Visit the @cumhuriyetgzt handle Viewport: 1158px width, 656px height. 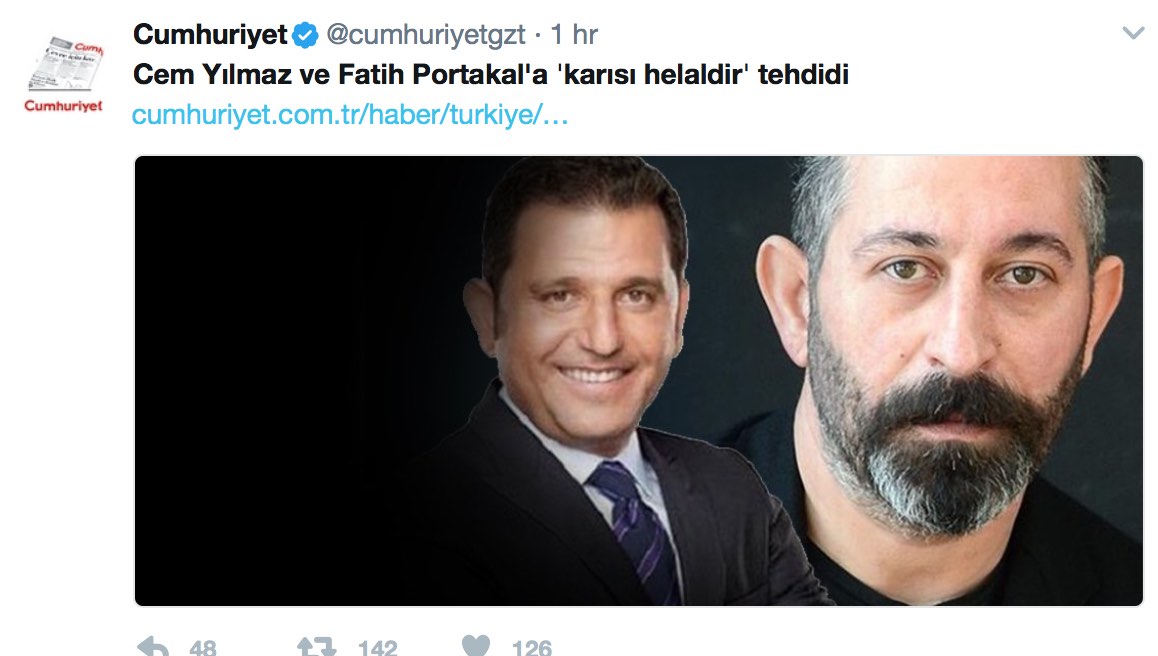[x=426, y=34]
